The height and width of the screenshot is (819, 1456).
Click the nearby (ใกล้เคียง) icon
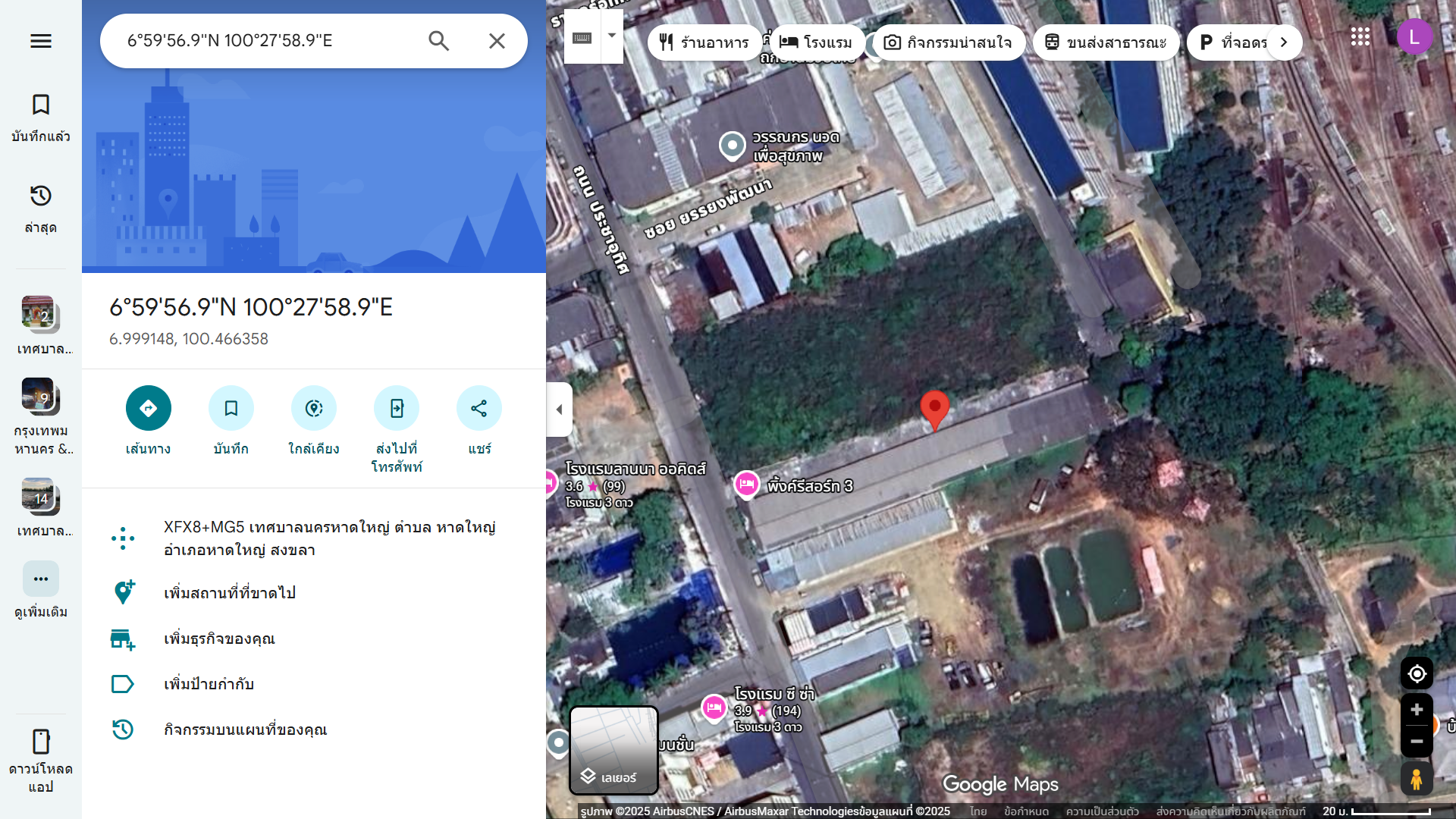[314, 408]
